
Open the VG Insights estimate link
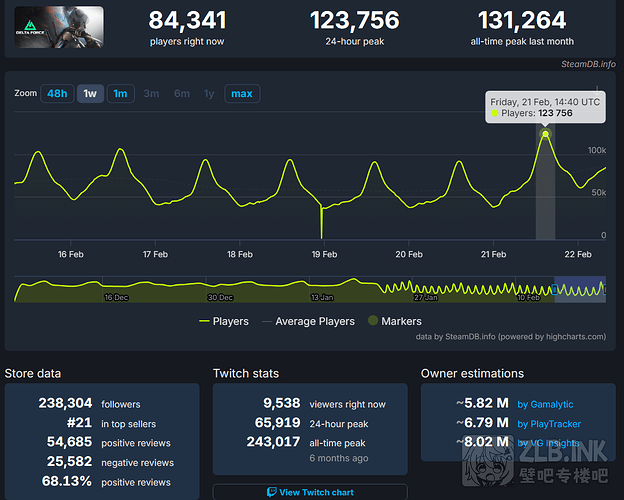point(551,442)
